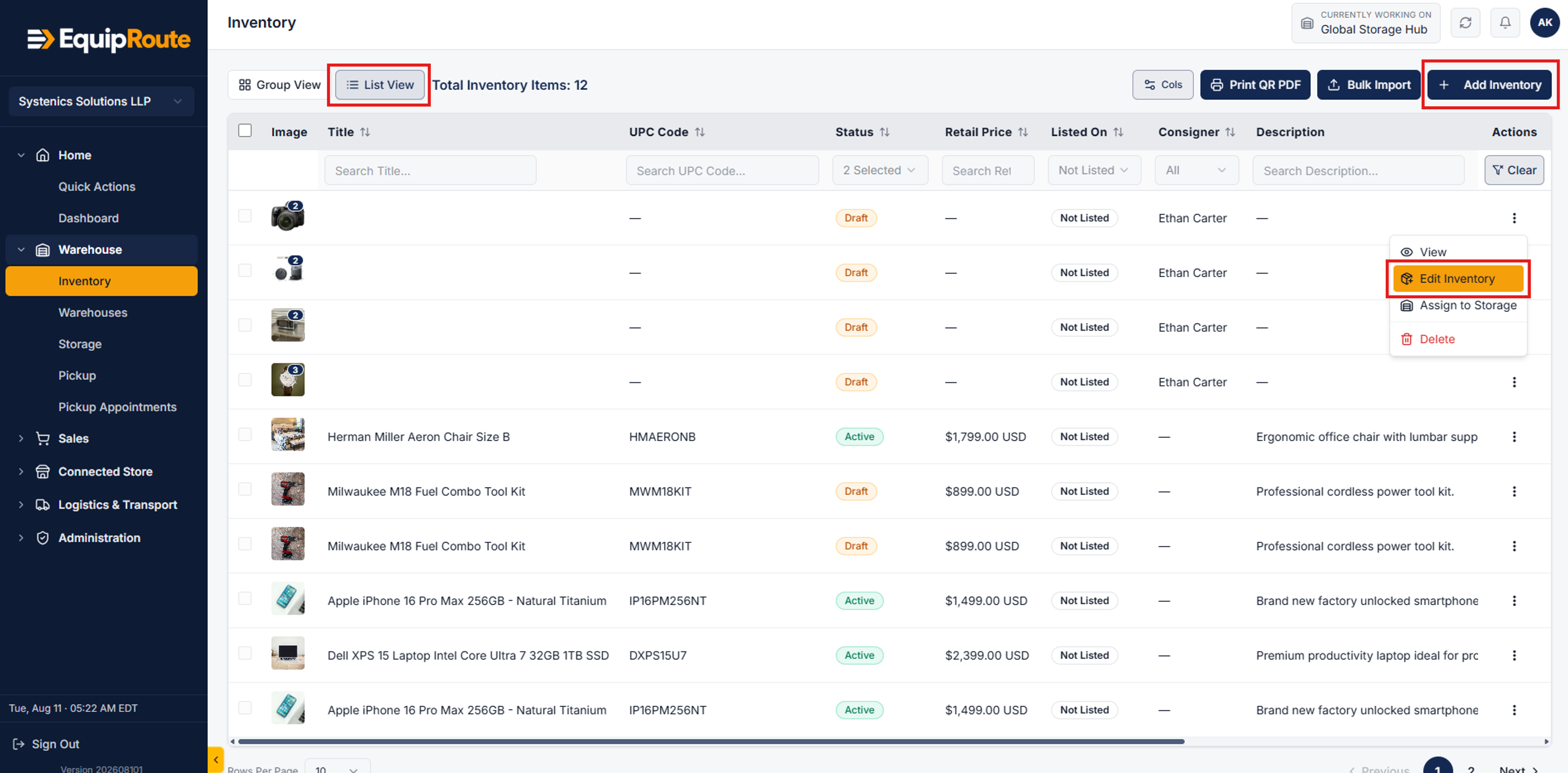Open the Systenics Solutions LLP organization dropdown
This screenshot has height=773, width=1568.
(101, 101)
